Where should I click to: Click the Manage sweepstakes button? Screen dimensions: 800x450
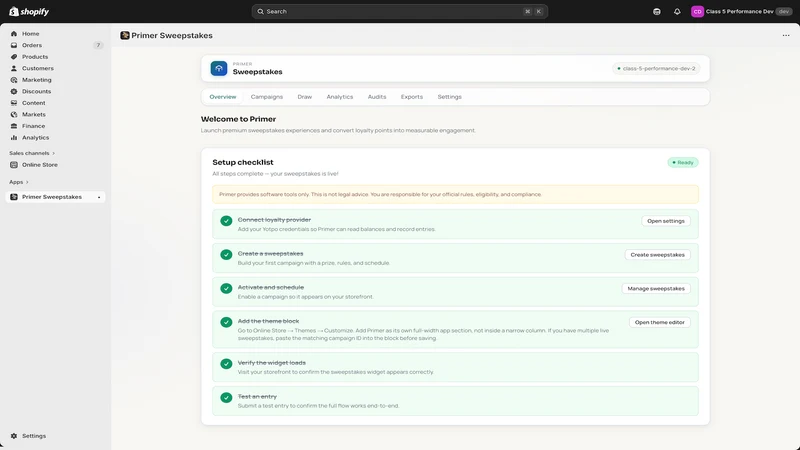[x=656, y=288]
